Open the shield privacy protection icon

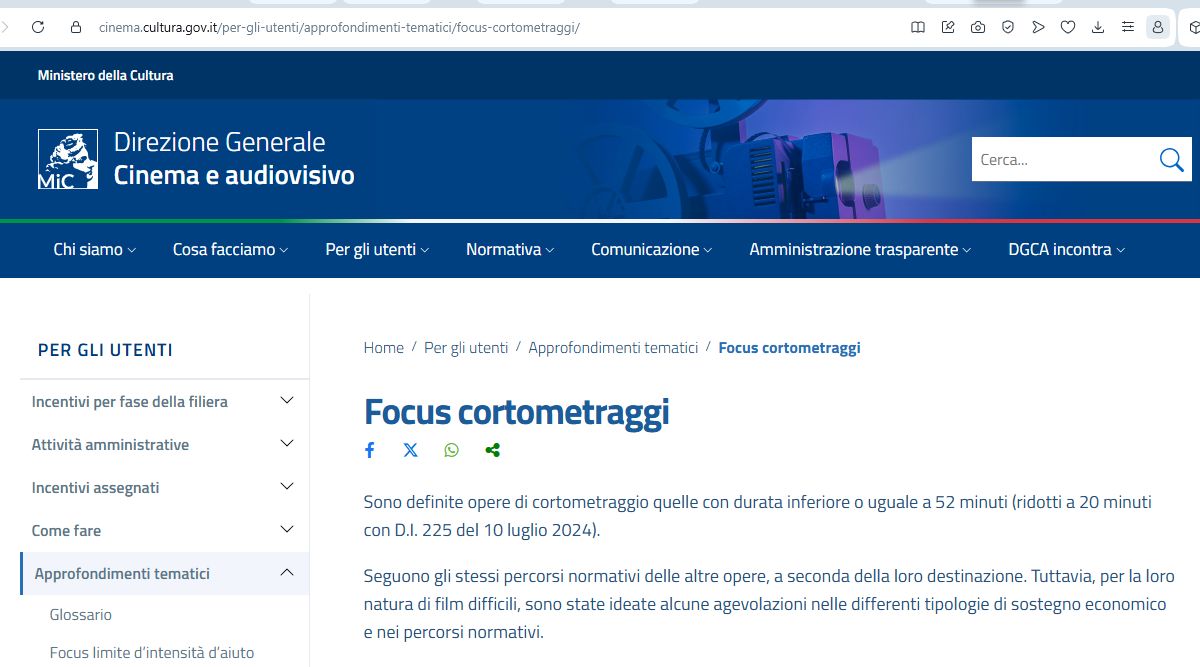click(x=1008, y=27)
